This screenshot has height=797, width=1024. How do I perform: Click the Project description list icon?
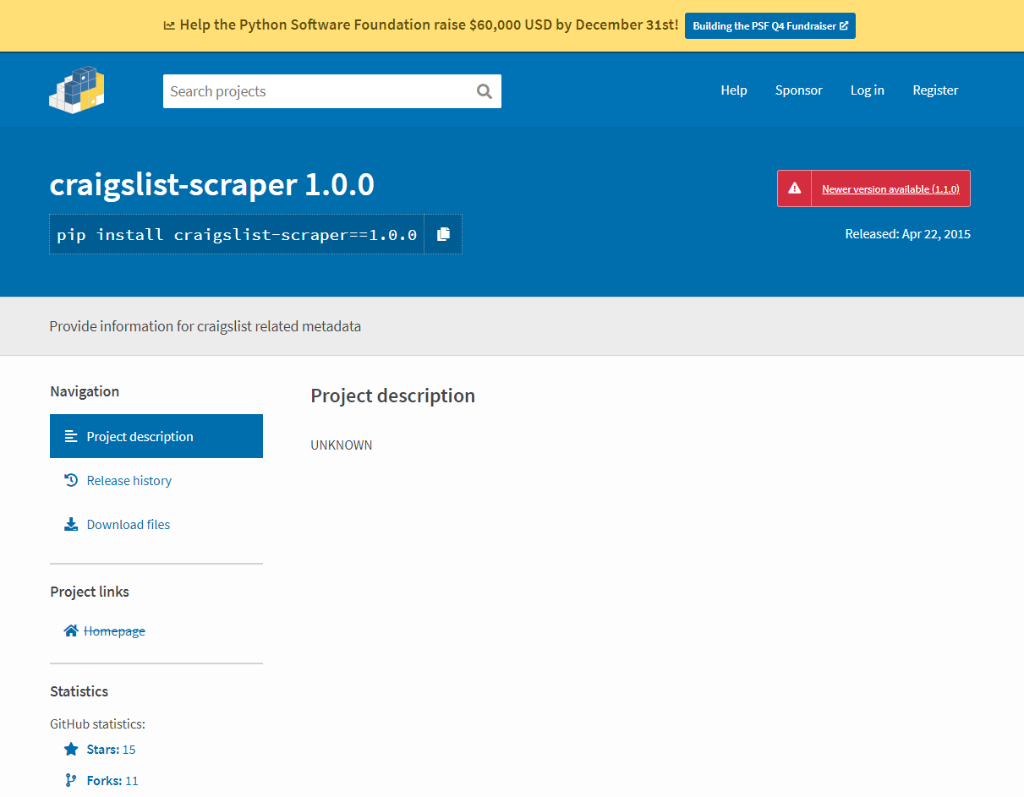[x=71, y=436]
